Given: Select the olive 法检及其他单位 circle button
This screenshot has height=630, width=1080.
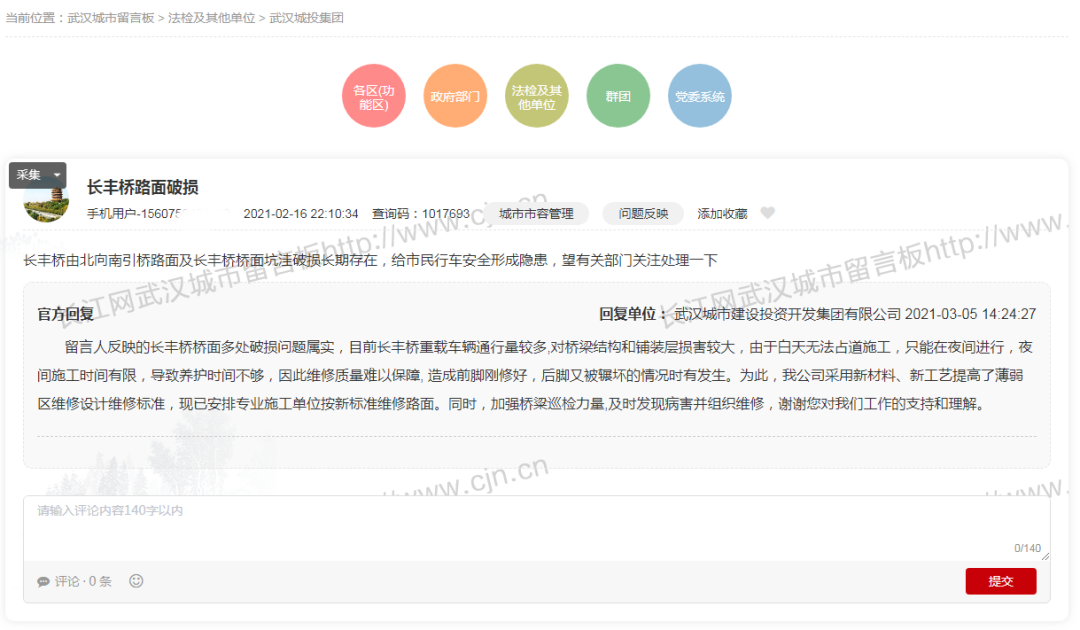Looking at the screenshot, I should pos(537,96).
